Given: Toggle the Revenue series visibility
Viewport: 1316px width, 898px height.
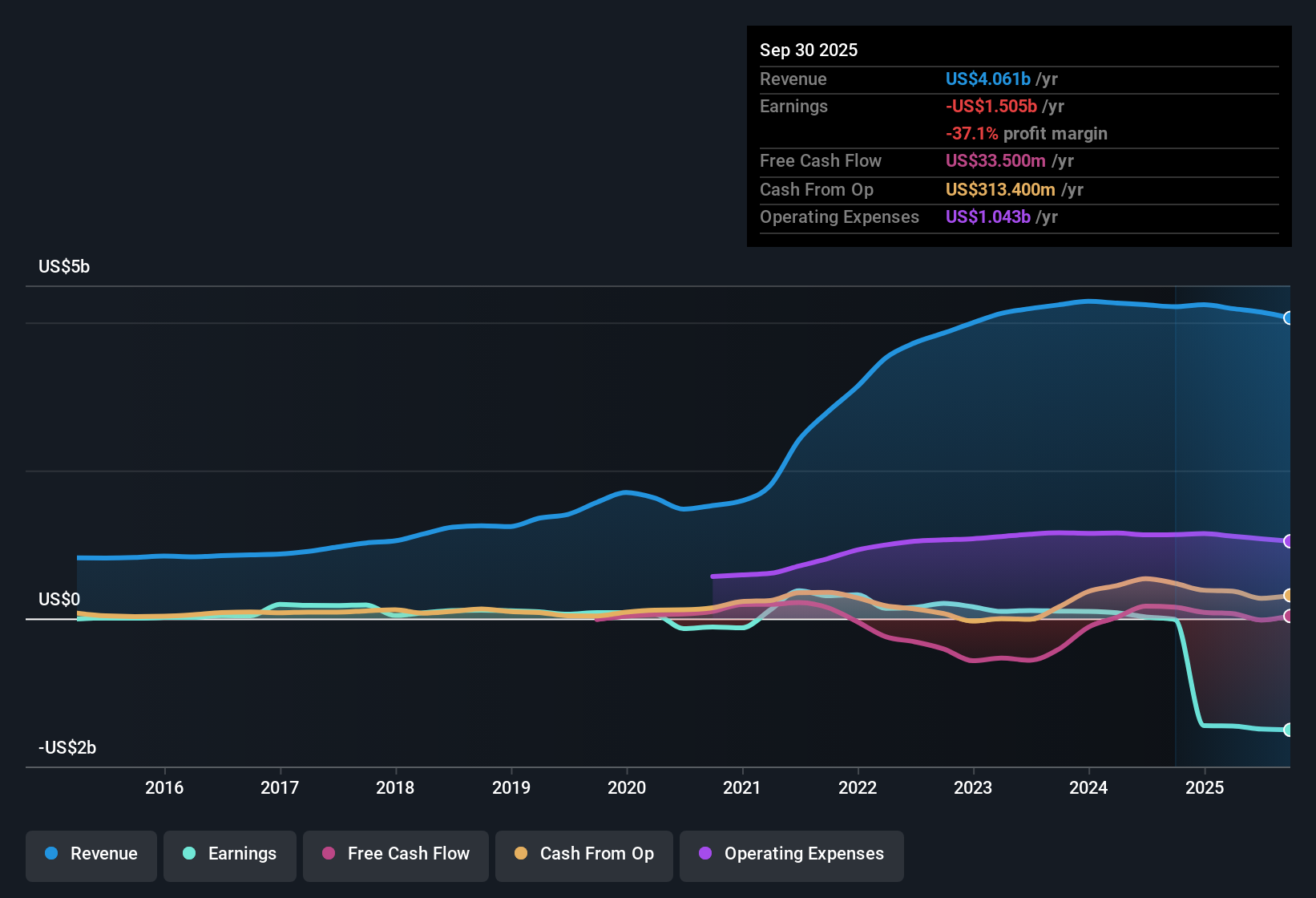Looking at the screenshot, I should (91, 854).
